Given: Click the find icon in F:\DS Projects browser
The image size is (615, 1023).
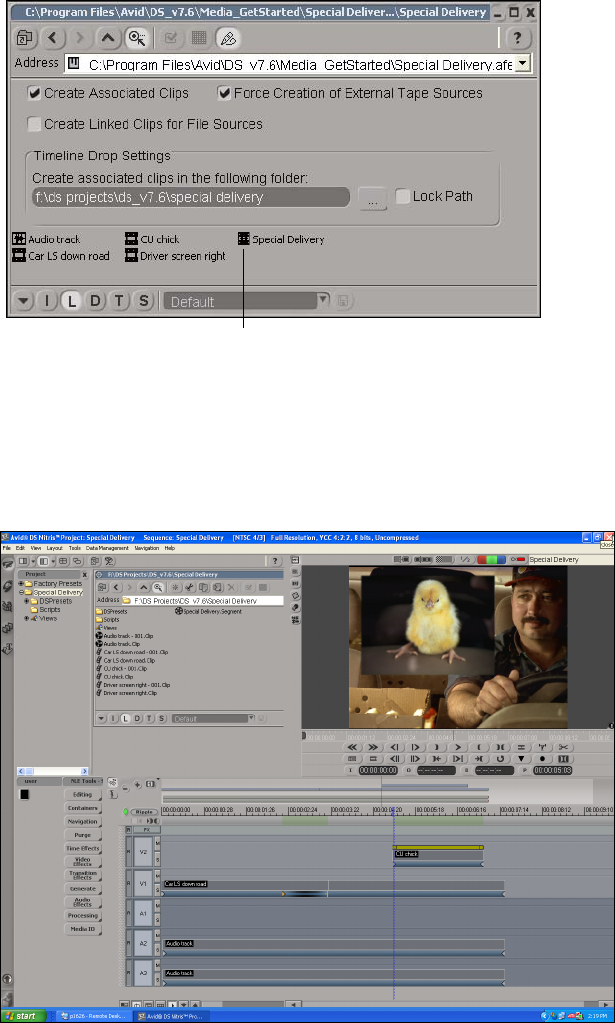Looking at the screenshot, I should (158, 588).
